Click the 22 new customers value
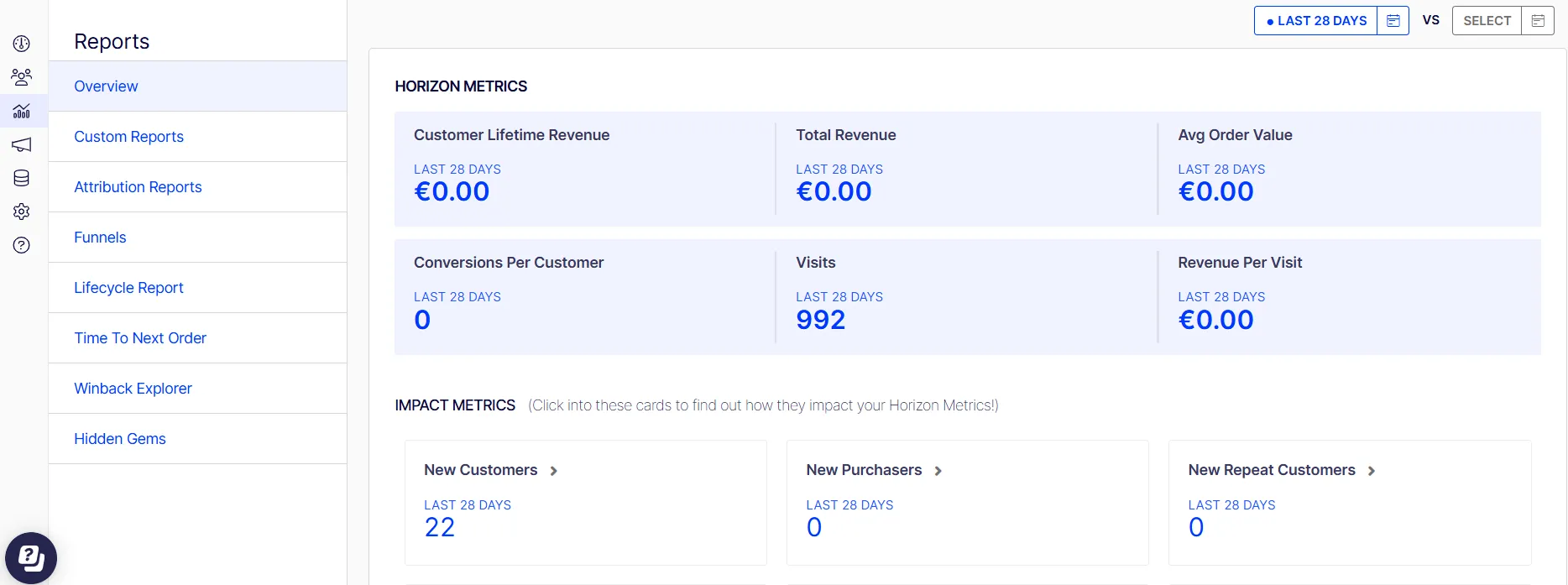1568x585 pixels. (x=440, y=527)
